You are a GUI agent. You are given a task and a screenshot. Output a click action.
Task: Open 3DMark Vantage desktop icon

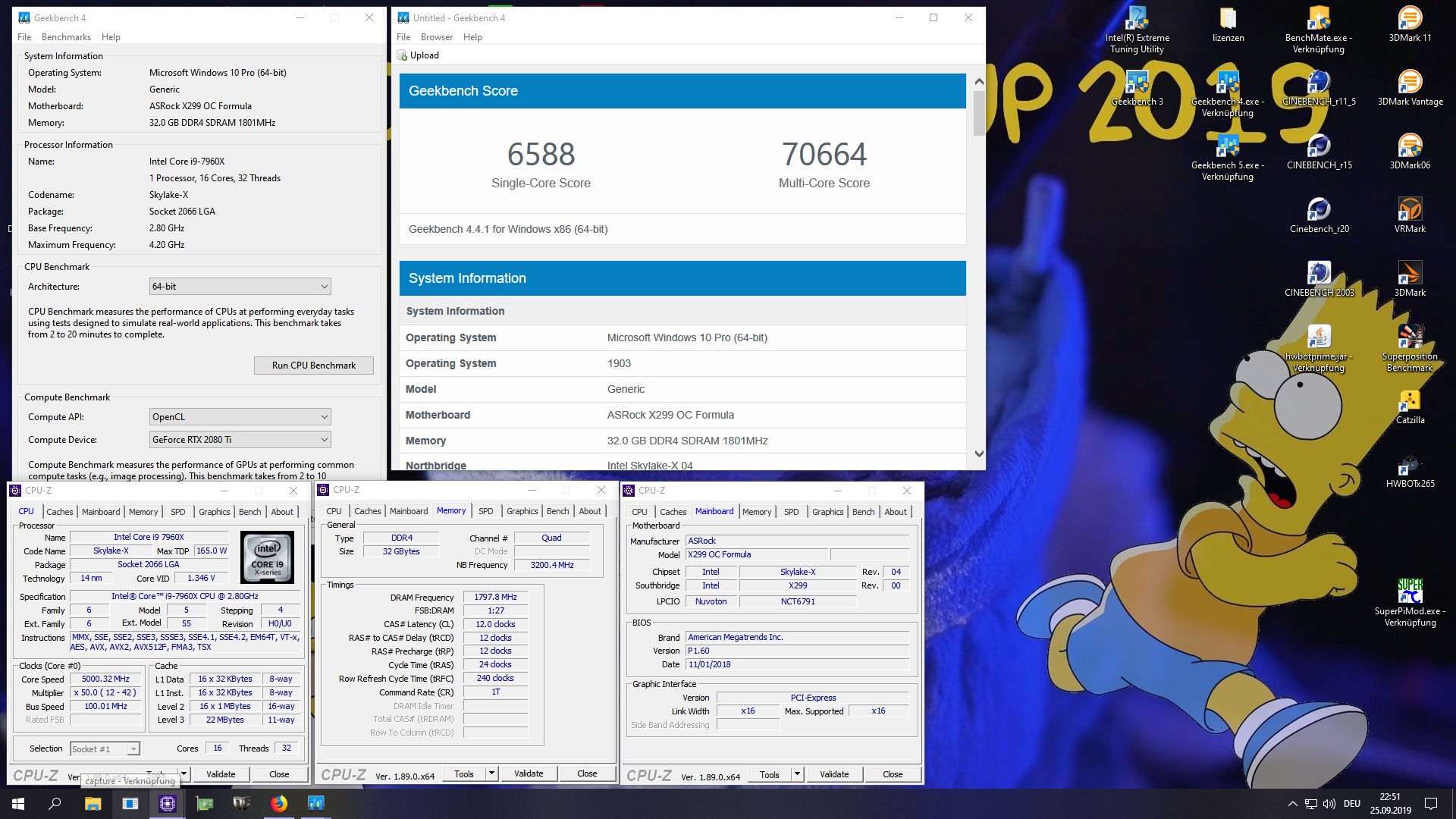[x=1410, y=88]
